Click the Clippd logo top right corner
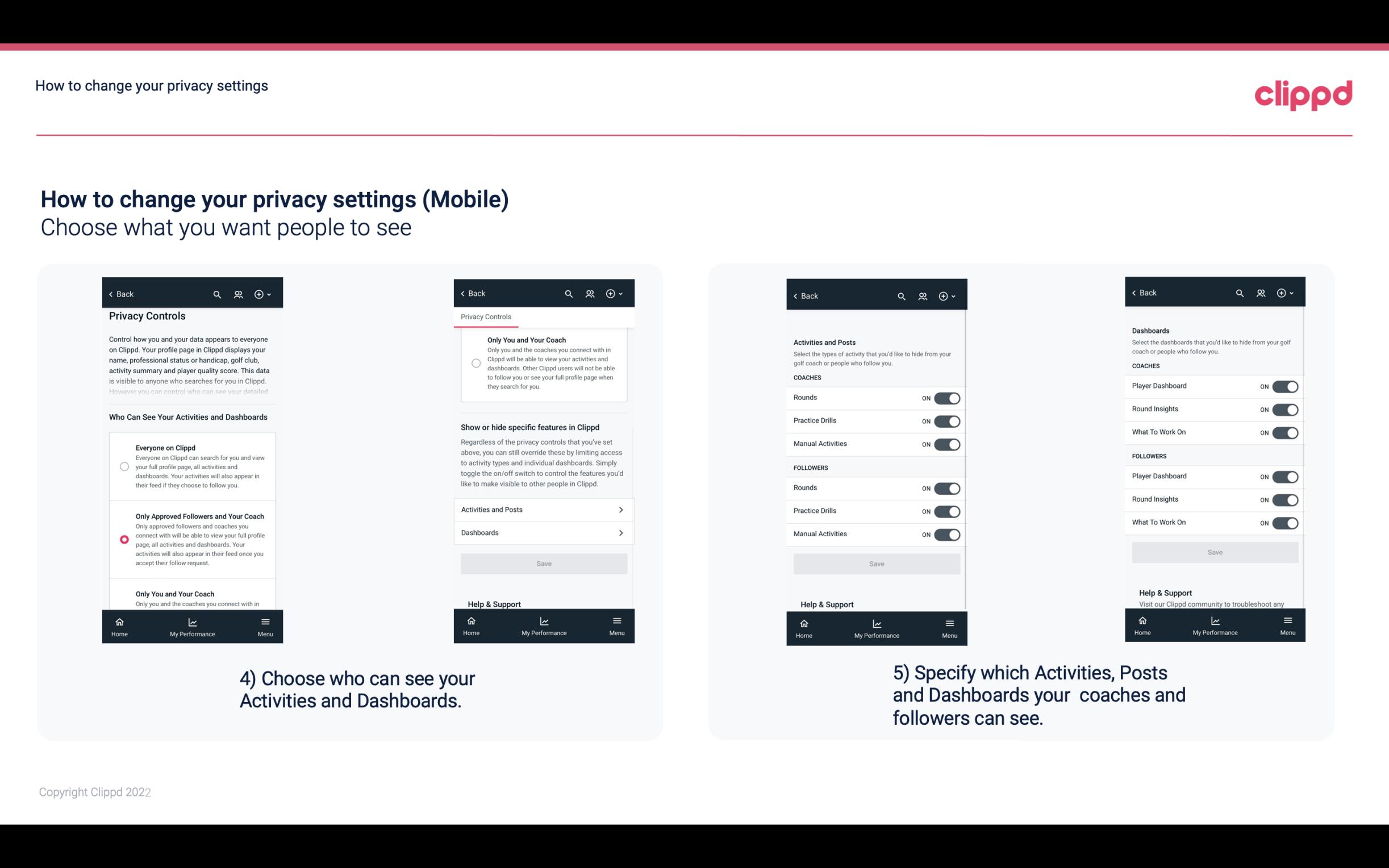The width and height of the screenshot is (1389, 868). 1303,94
